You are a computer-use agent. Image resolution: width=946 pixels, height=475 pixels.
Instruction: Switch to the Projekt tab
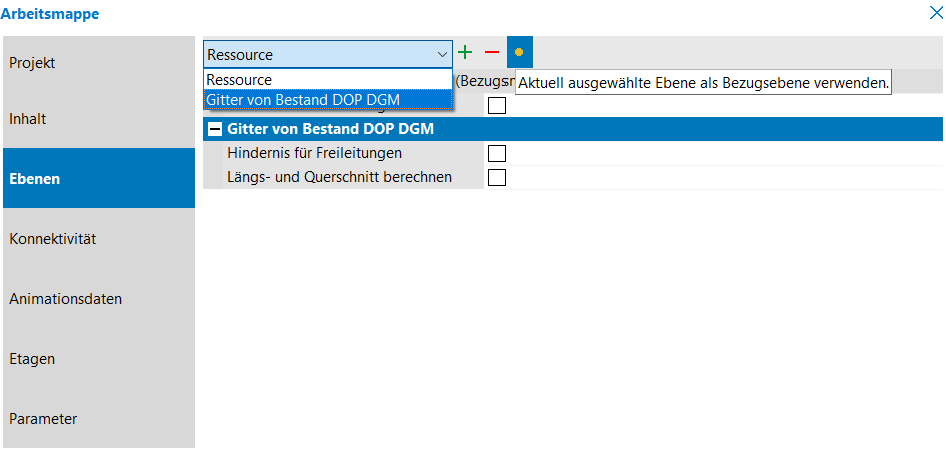[99, 63]
